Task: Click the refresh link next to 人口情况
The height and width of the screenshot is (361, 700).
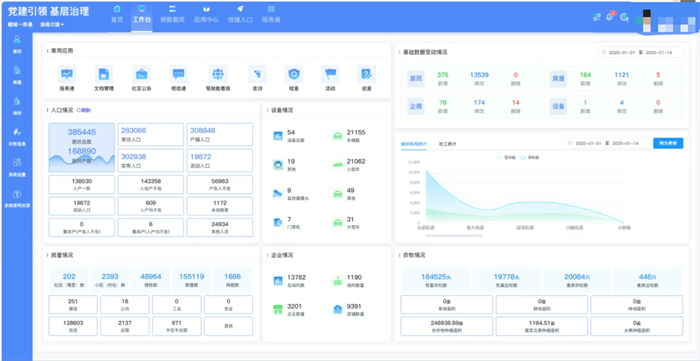Action: coord(83,110)
